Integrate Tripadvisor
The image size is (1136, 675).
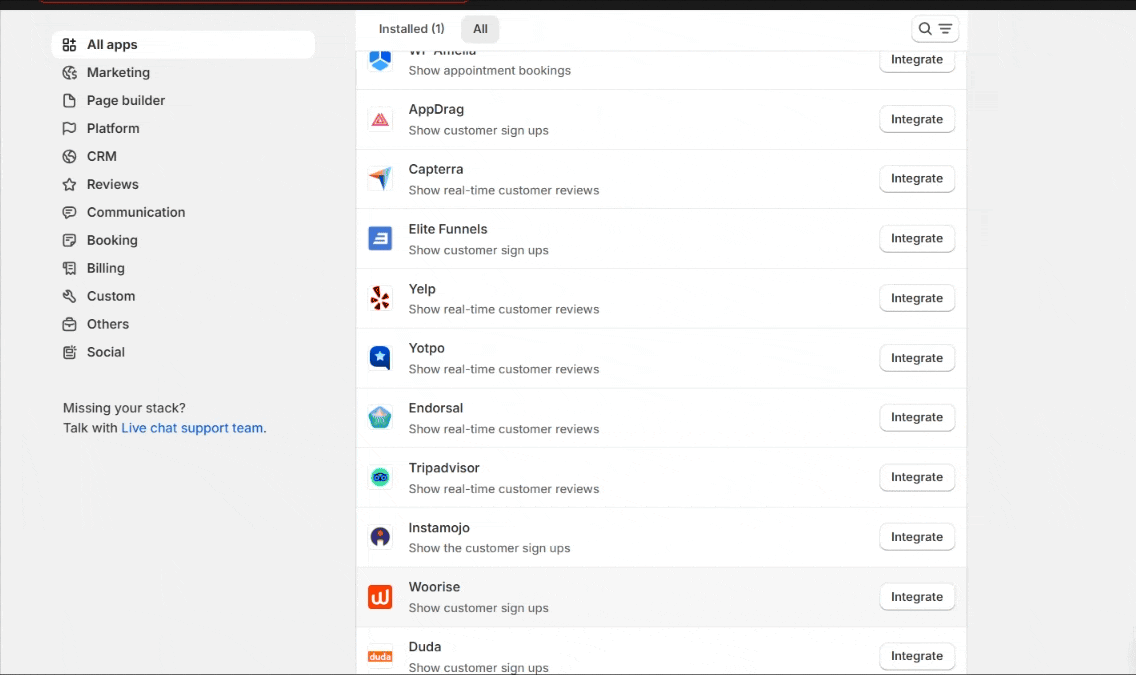coord(917,477)
